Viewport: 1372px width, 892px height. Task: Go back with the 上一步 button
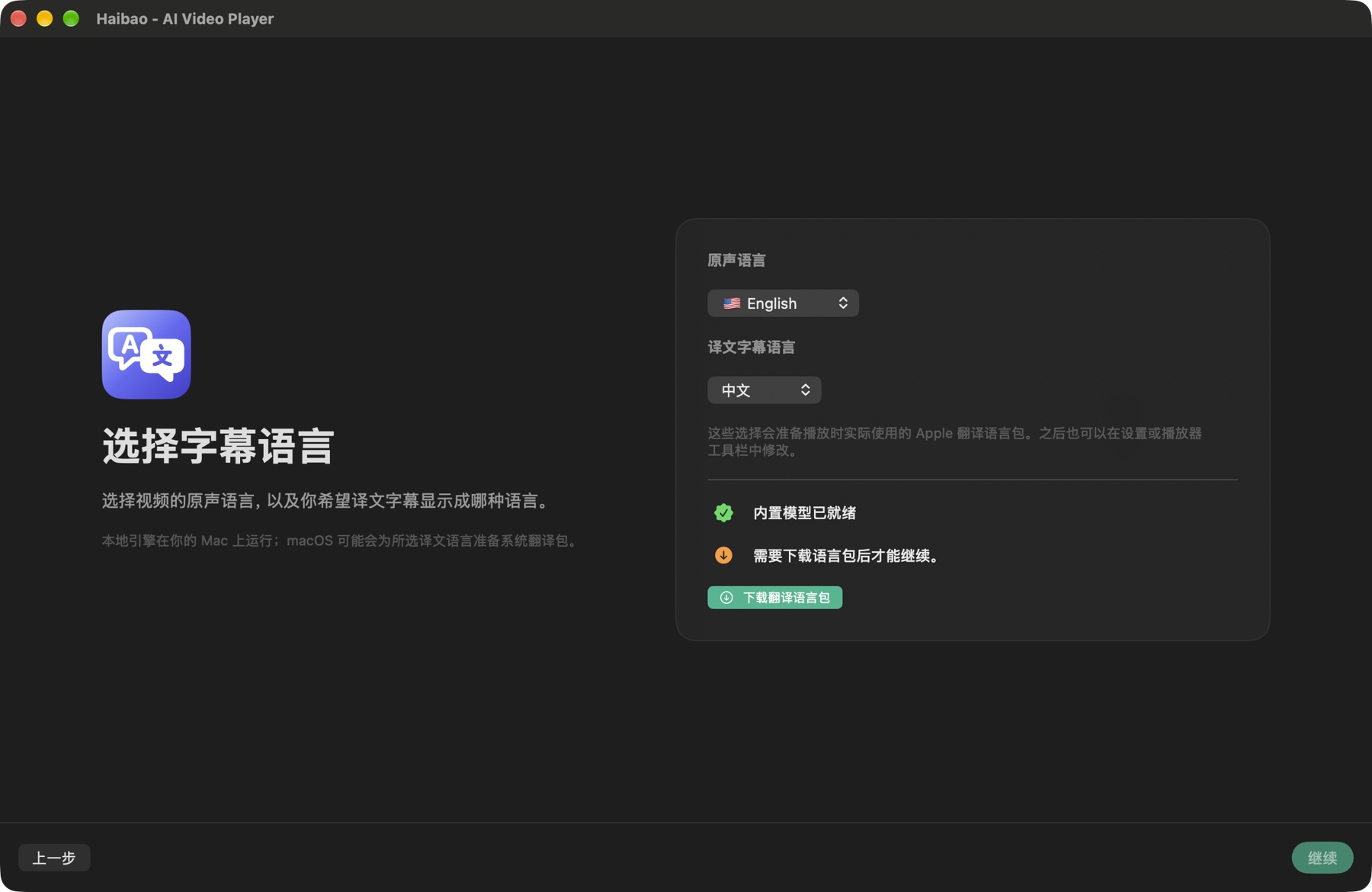(54, 858)
